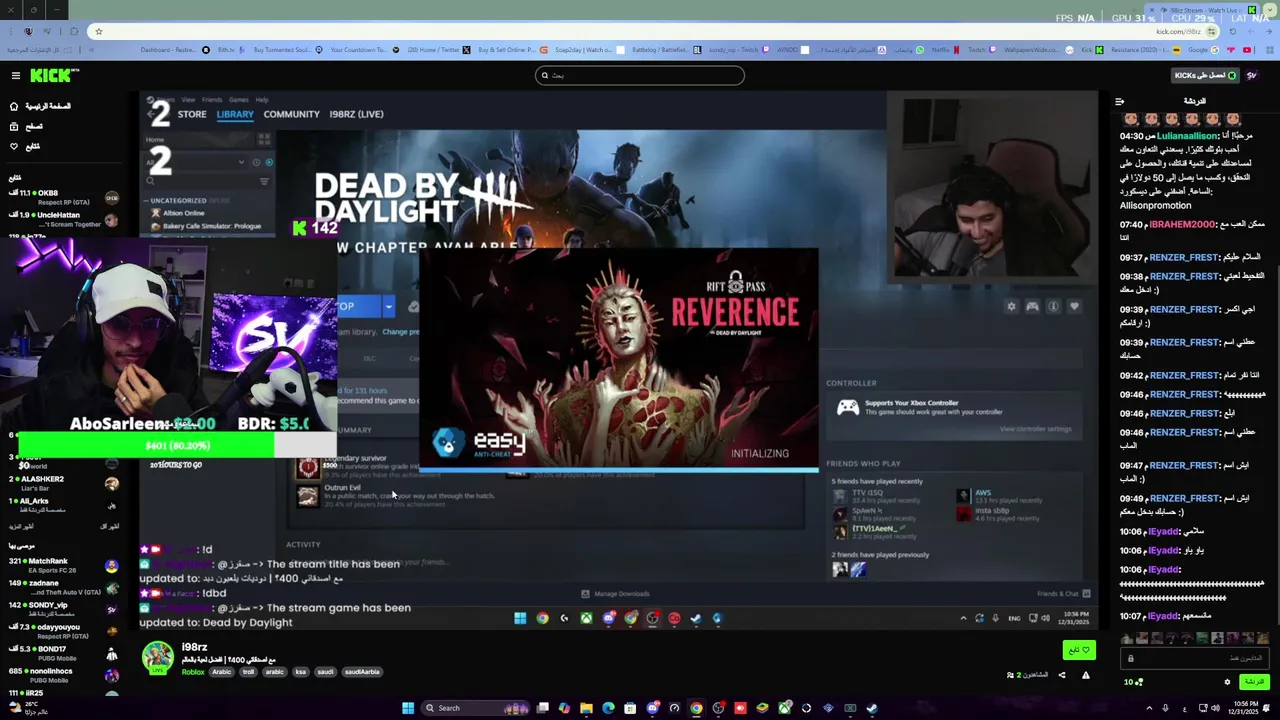Screen dimensions: 1280x720
Task: Click Steam game info icon
Action: coord(1053,307)
